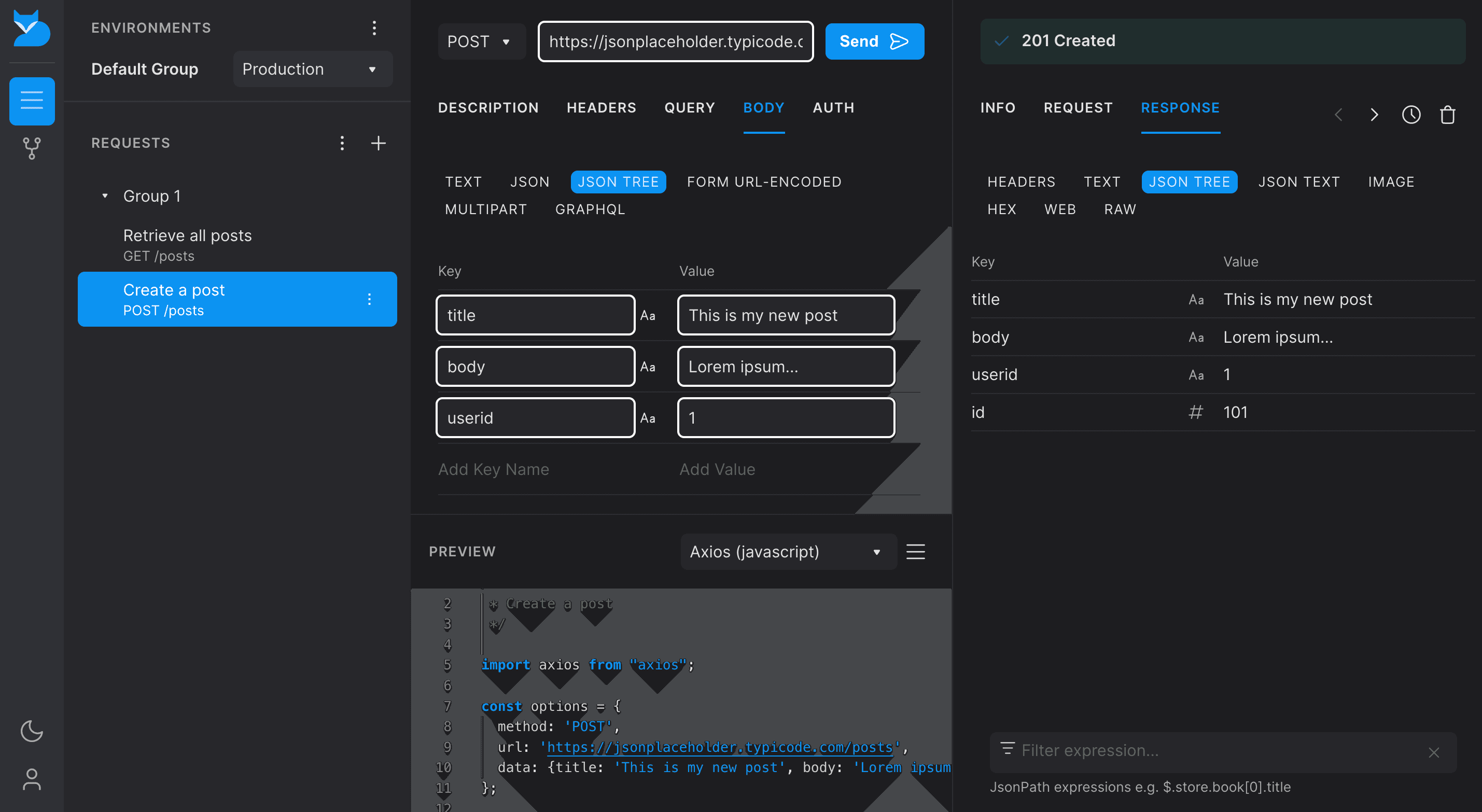The image size is (1482, 812).
Task: Open response history clock icon
Action: [x=1411, y=115]
